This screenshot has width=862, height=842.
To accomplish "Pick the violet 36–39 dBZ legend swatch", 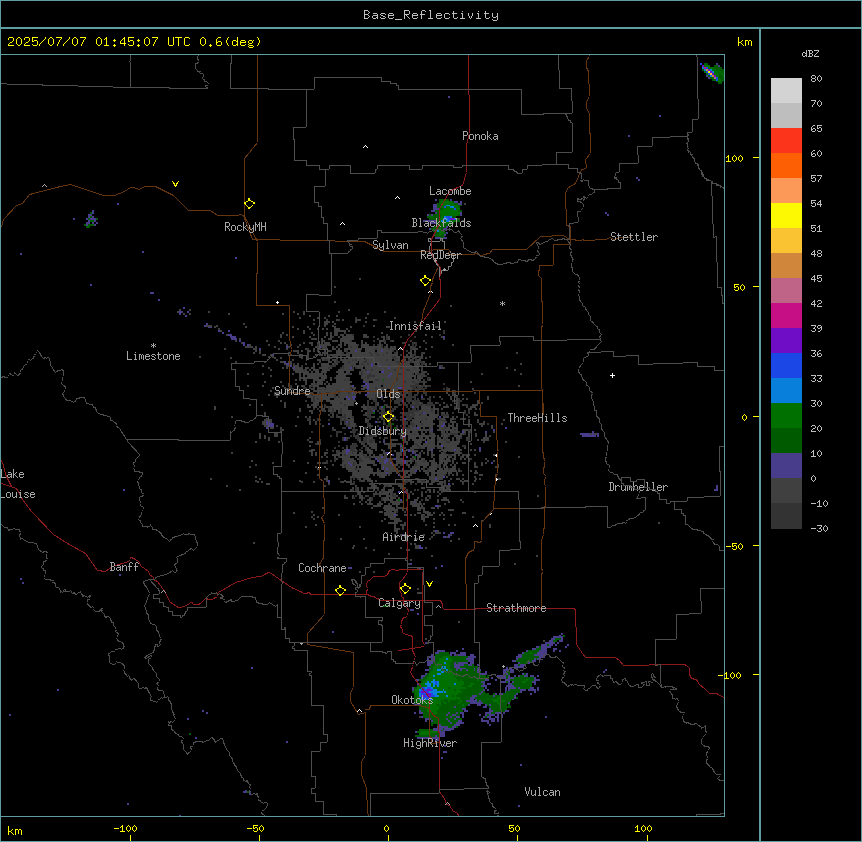I will click(786, 341).
